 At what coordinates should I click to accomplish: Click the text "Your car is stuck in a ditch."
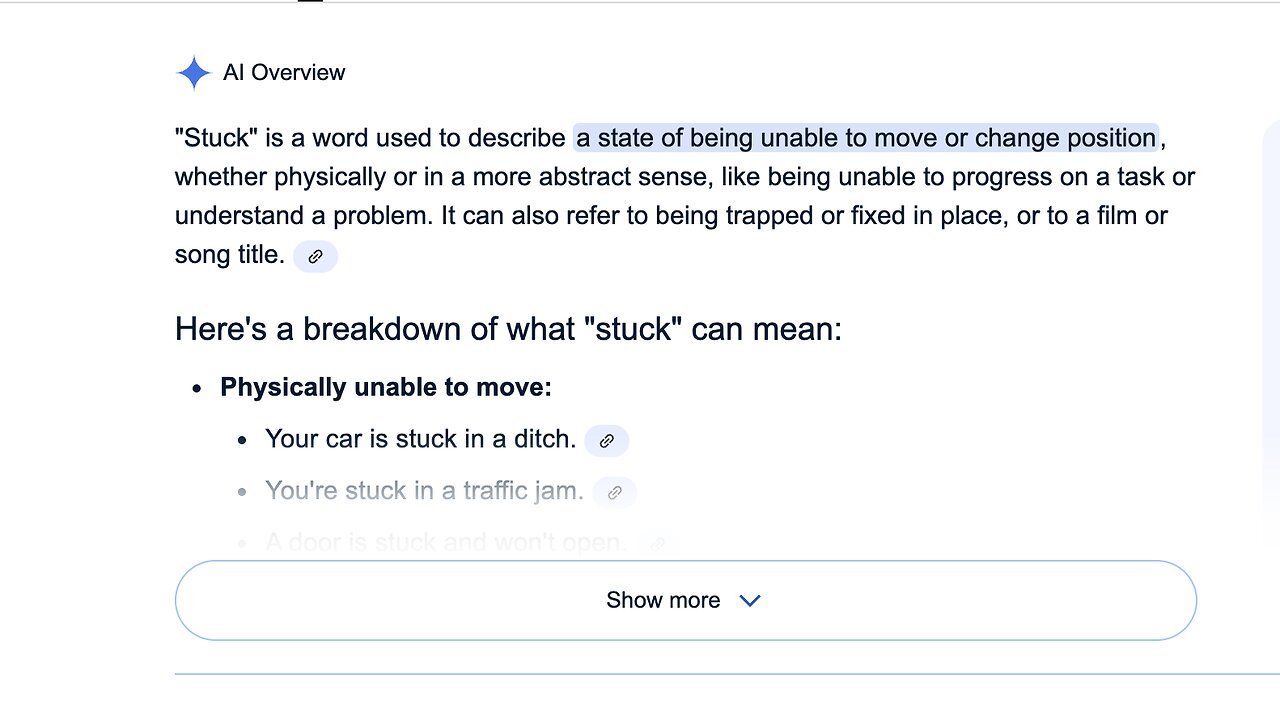click(420, 439)
